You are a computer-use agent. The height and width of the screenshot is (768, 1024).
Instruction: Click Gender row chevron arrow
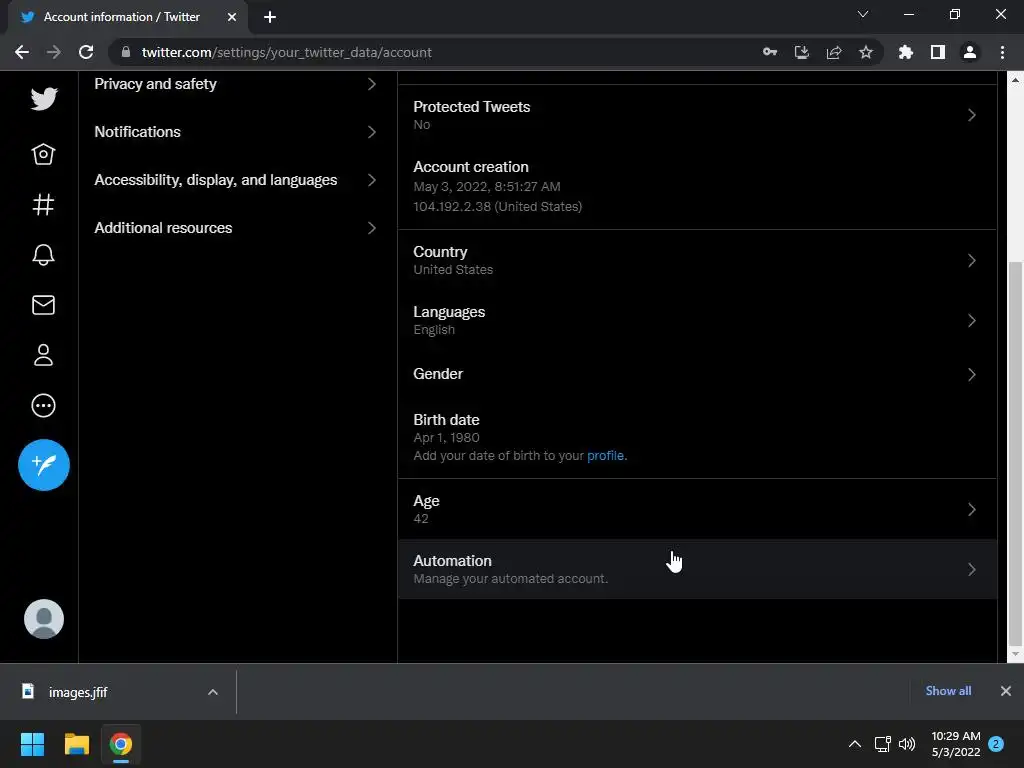click(972, 374)
